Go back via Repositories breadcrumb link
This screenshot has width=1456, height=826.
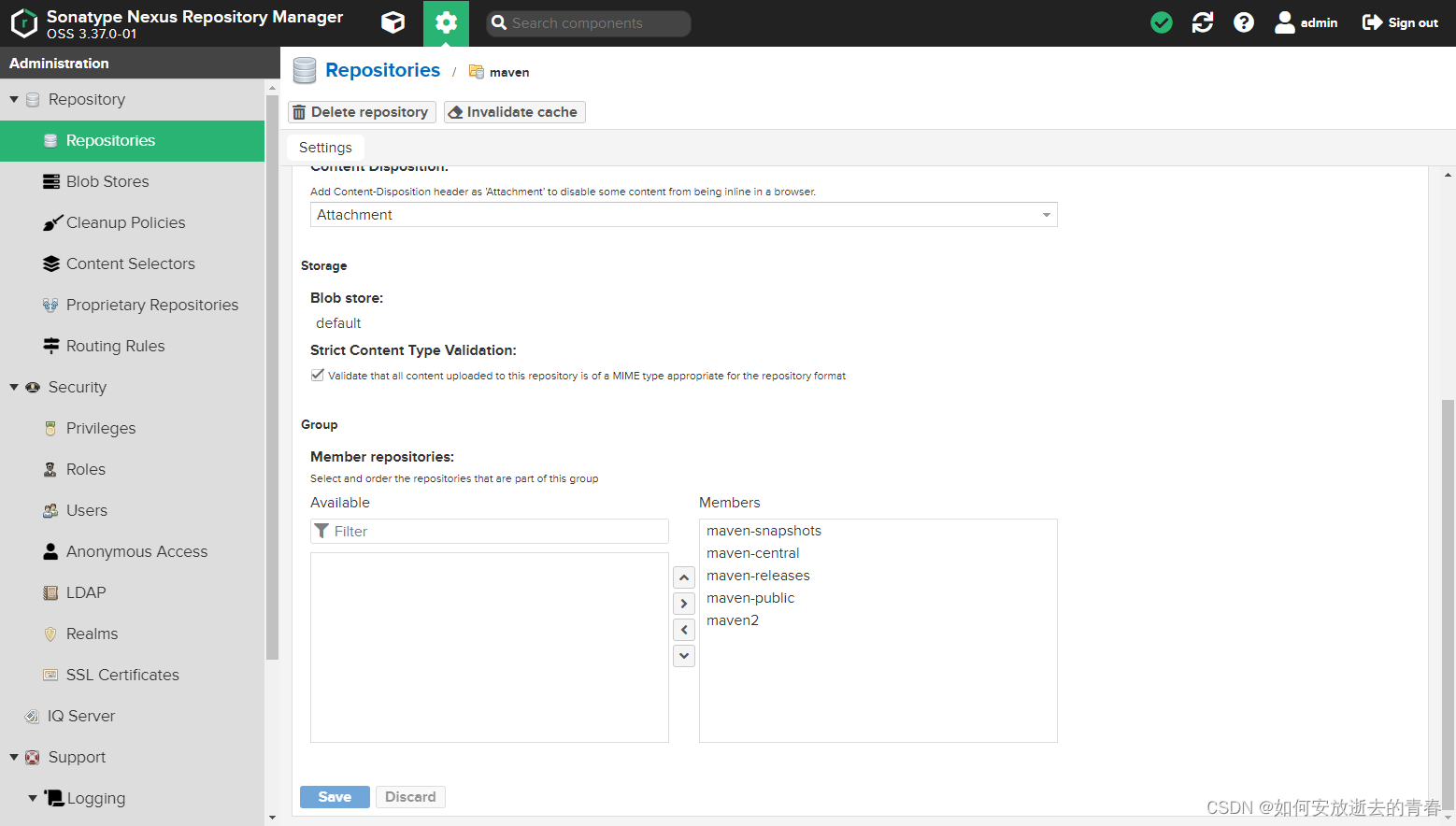382,70
